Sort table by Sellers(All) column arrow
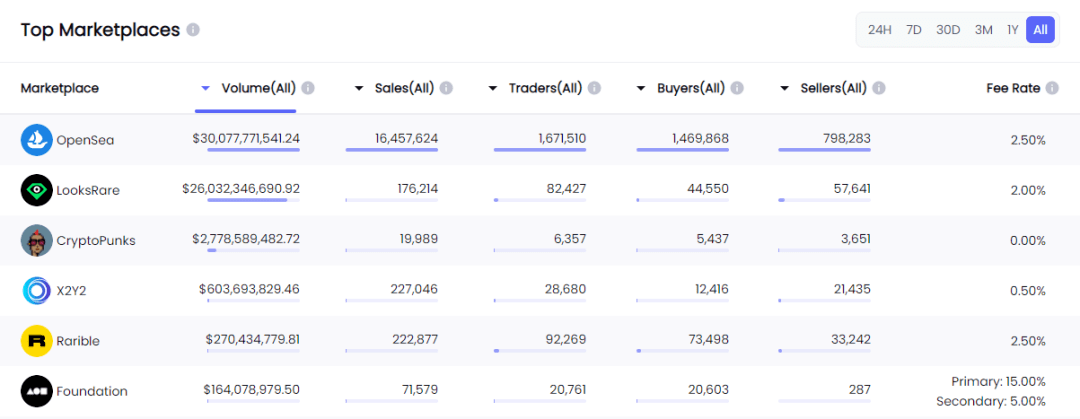Screen dimensions: 1080x419 (x=785, y=88)
